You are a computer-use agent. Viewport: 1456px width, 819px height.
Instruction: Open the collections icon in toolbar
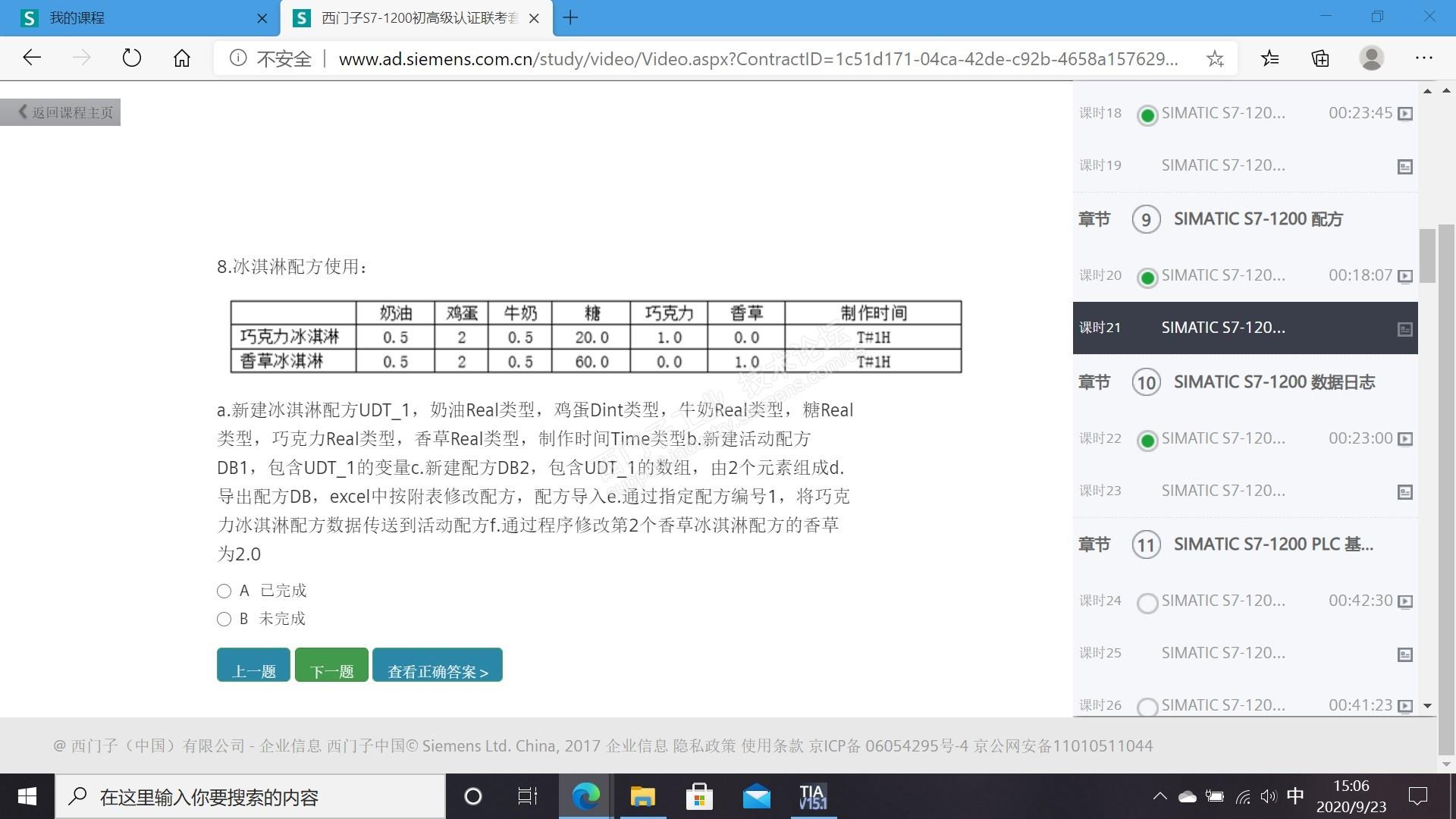point(1320,58)
